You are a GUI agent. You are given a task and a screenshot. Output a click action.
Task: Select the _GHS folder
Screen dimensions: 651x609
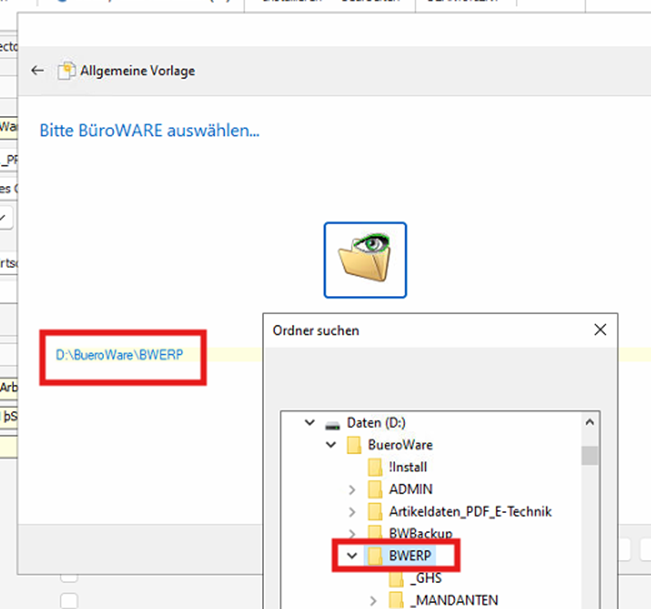click(x=426, y=578)
